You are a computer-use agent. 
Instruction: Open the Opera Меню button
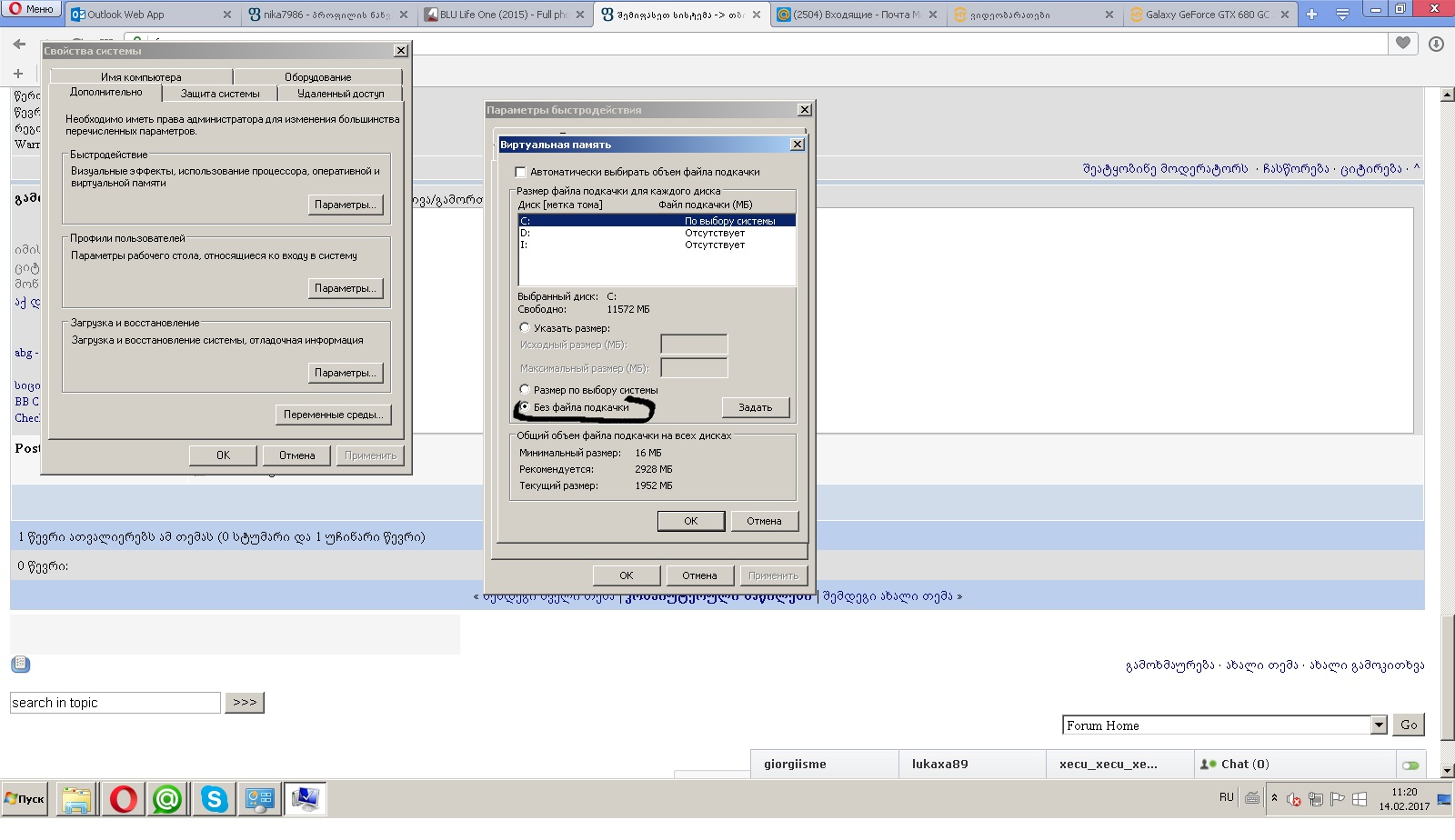[32, 9]
